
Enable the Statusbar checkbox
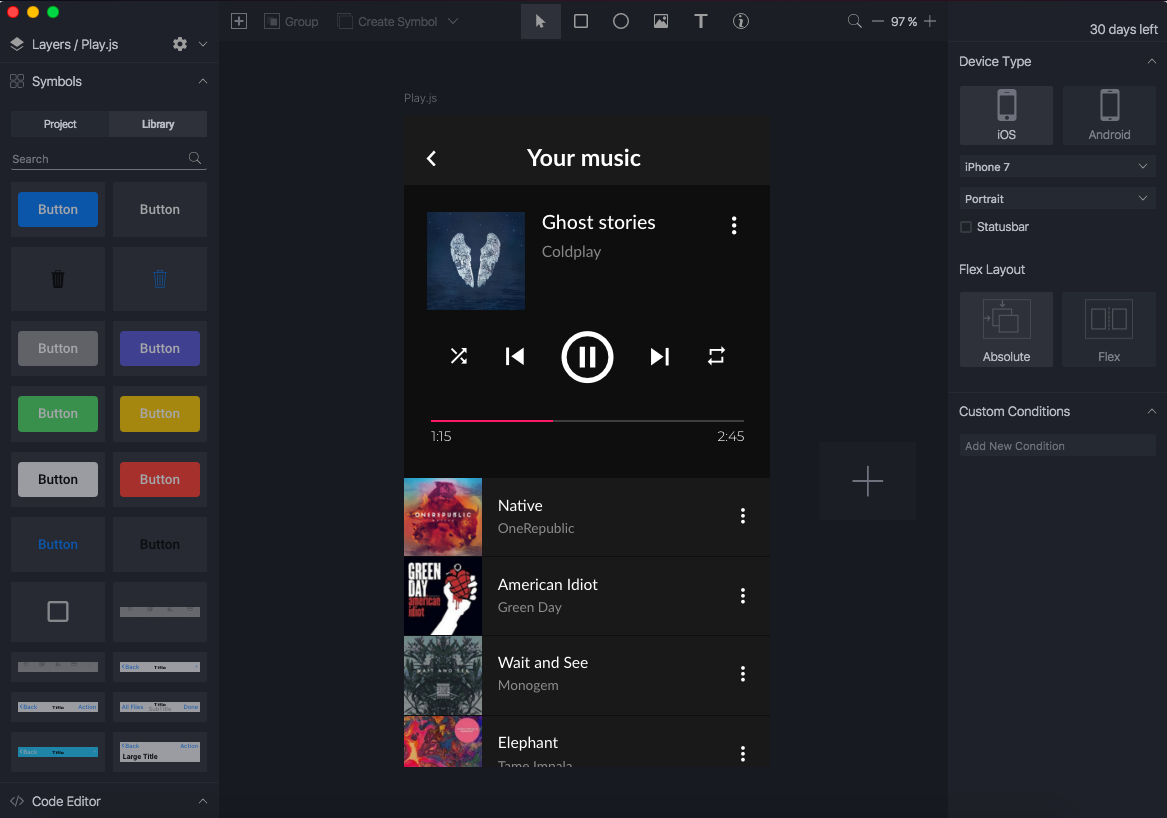click(966, 227)
